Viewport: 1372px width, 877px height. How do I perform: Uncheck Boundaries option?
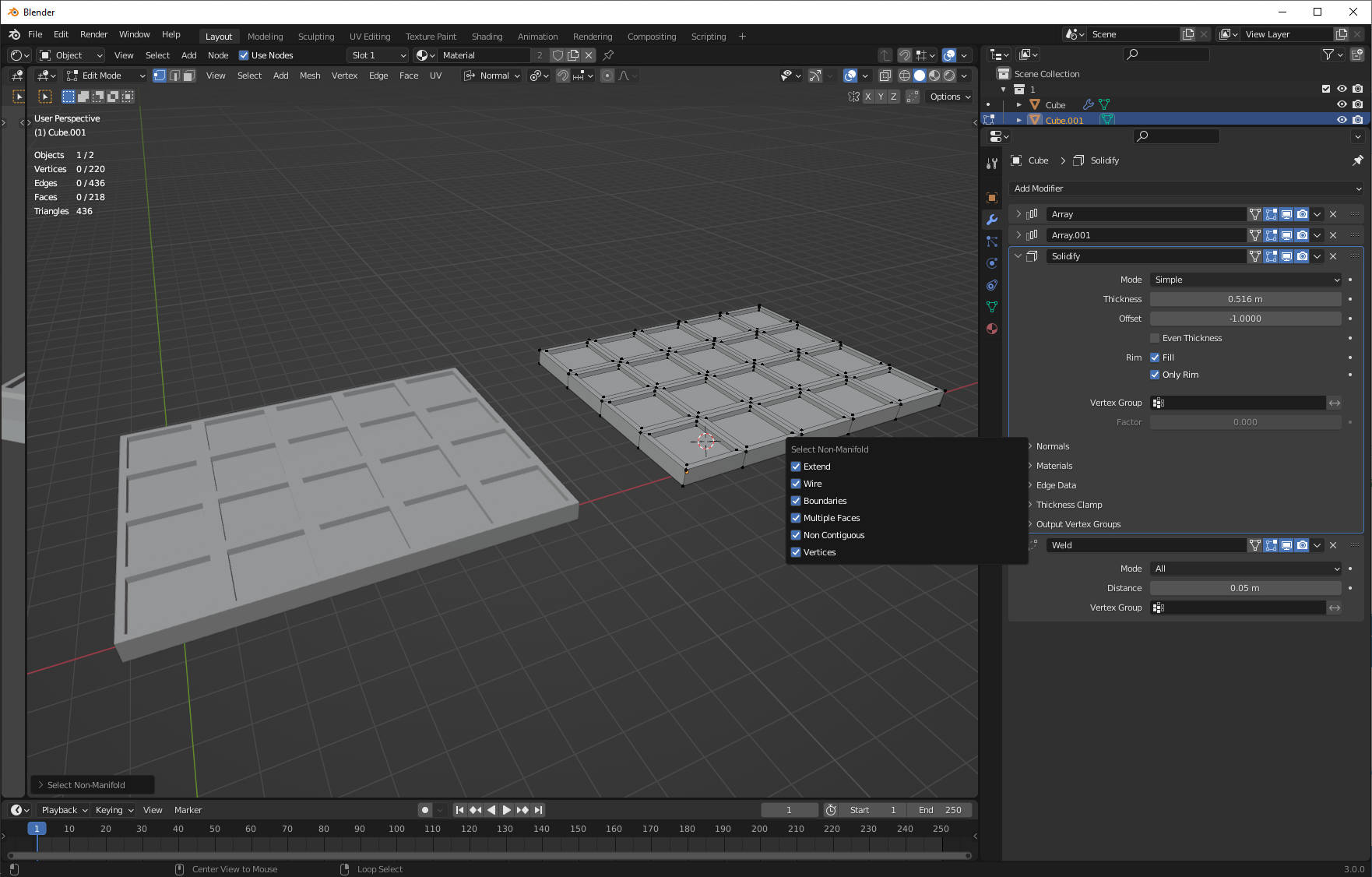pyautogui.click(x=796, y=501)
